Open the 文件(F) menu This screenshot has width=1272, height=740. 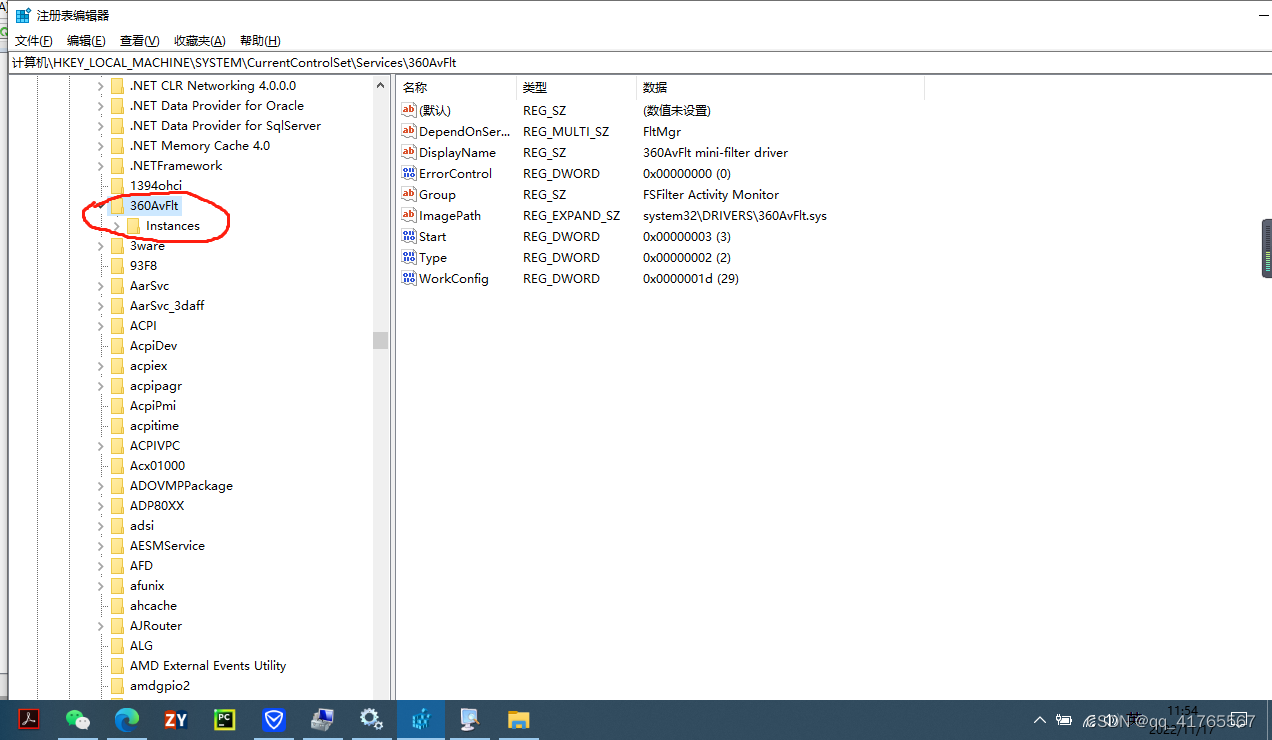pos(33,41)
